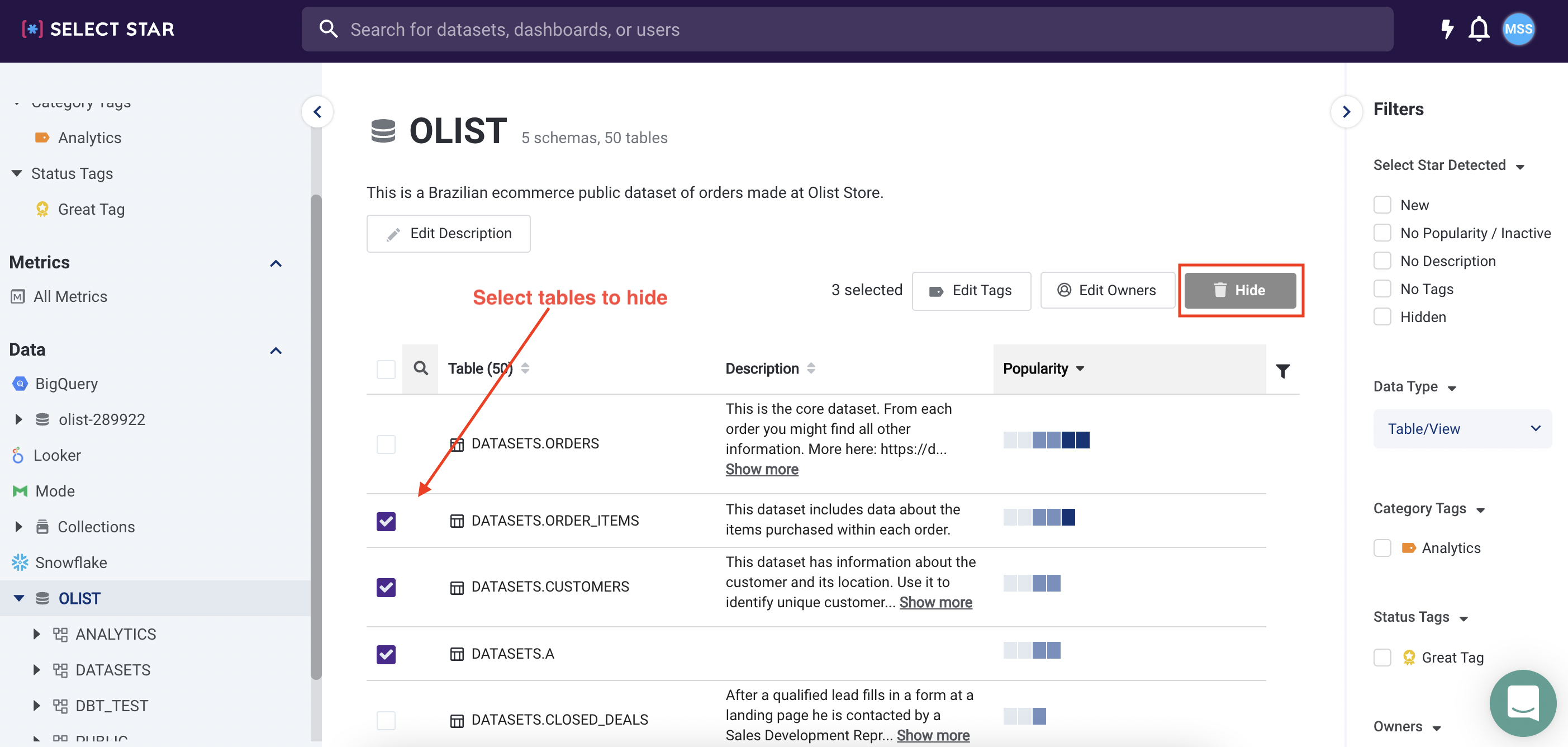The width and height of the screenshot is (1568, 747).
Task: Click the Hide button
Action: [1240, 291]
